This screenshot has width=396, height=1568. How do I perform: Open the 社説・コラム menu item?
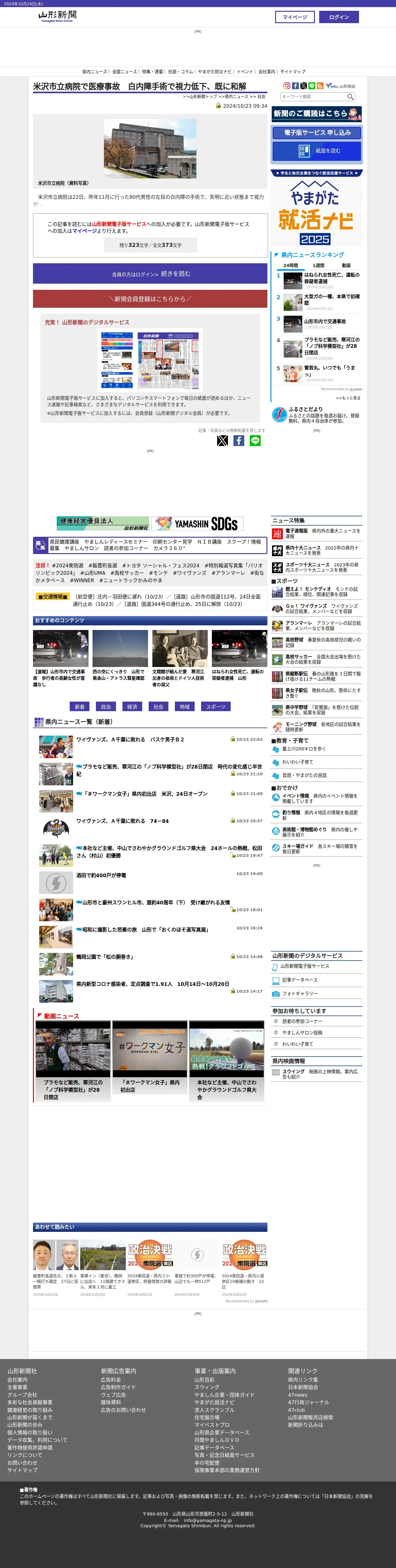(x=181, y=72)
